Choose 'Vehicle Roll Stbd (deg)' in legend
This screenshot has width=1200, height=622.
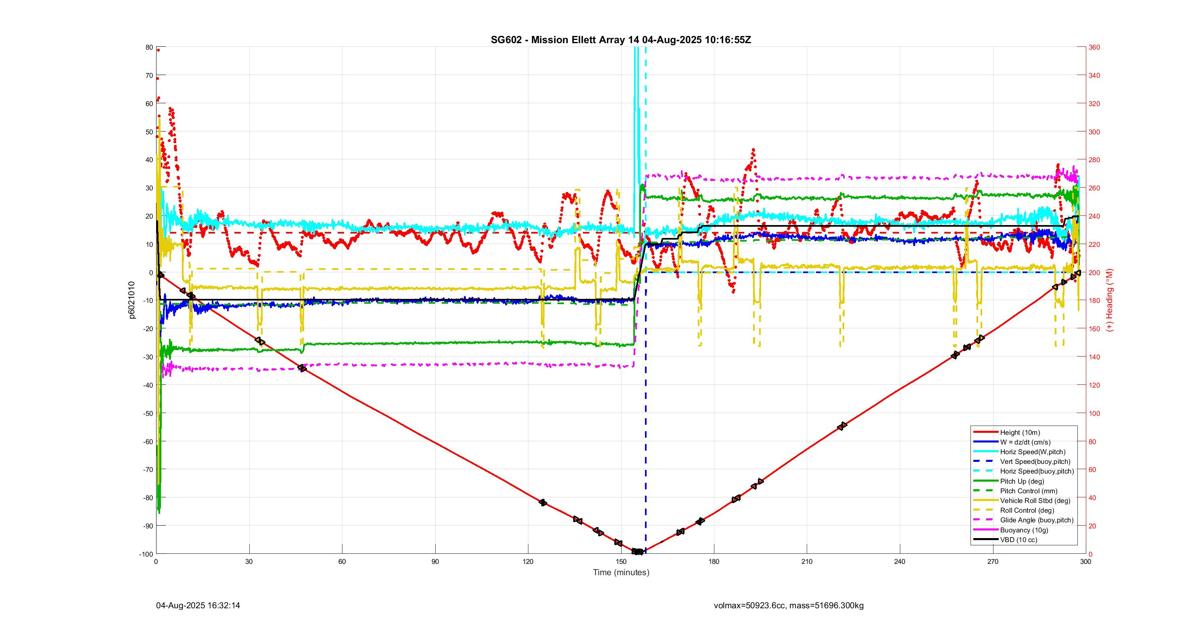(1036, 500)
